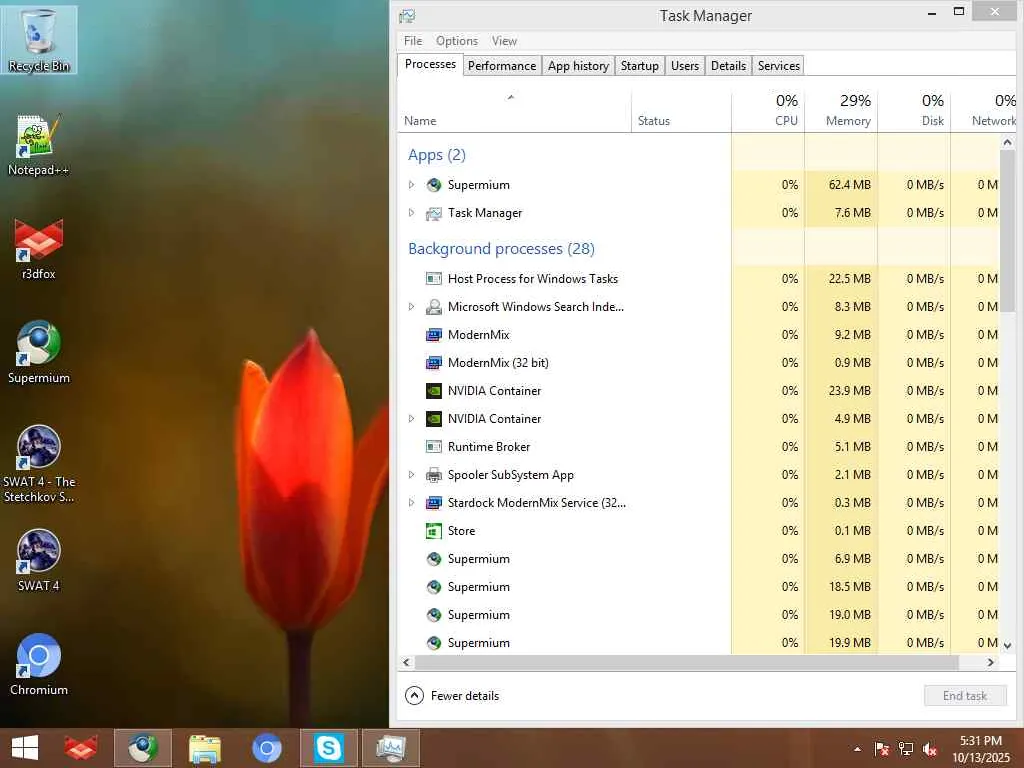Open network status tray icon

[x=906, y=749]
